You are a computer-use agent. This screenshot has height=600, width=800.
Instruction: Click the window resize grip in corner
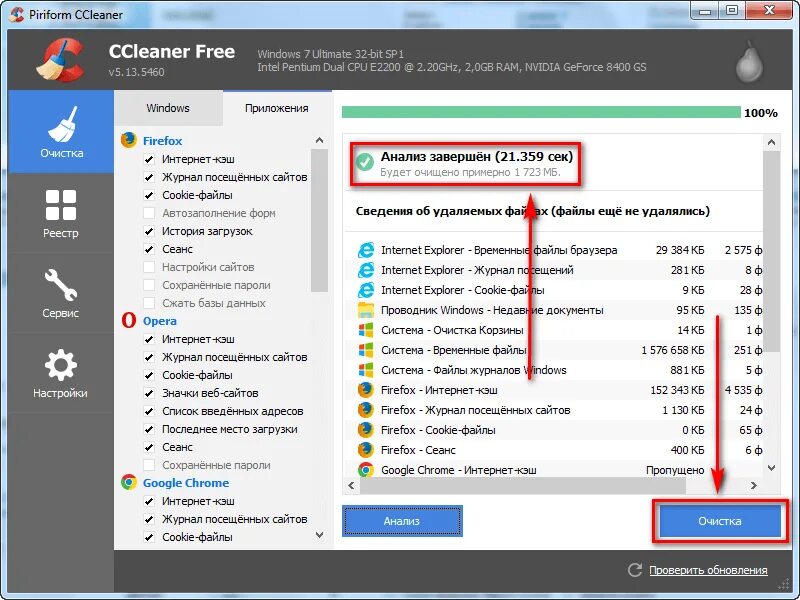[783, 585]
